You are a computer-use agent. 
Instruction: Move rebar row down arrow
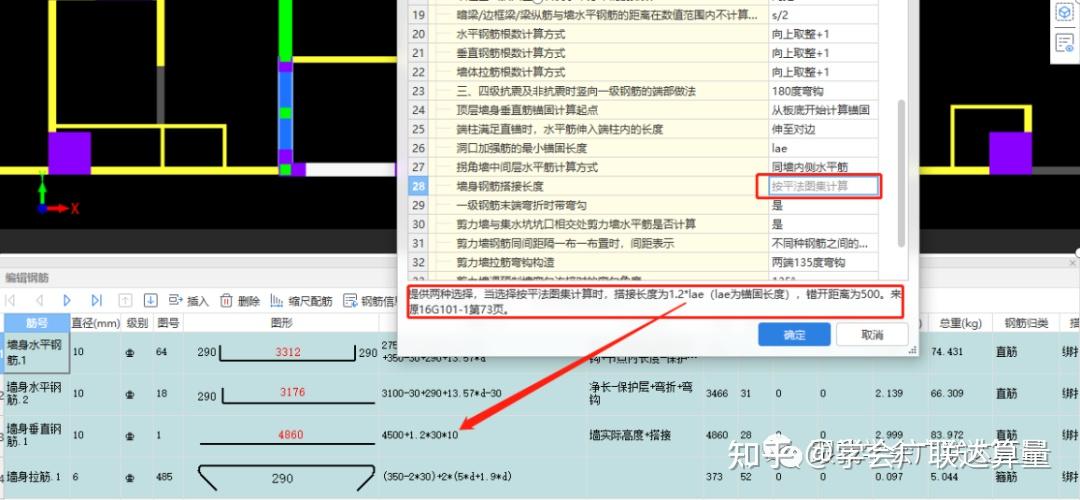tap(151, 300)
